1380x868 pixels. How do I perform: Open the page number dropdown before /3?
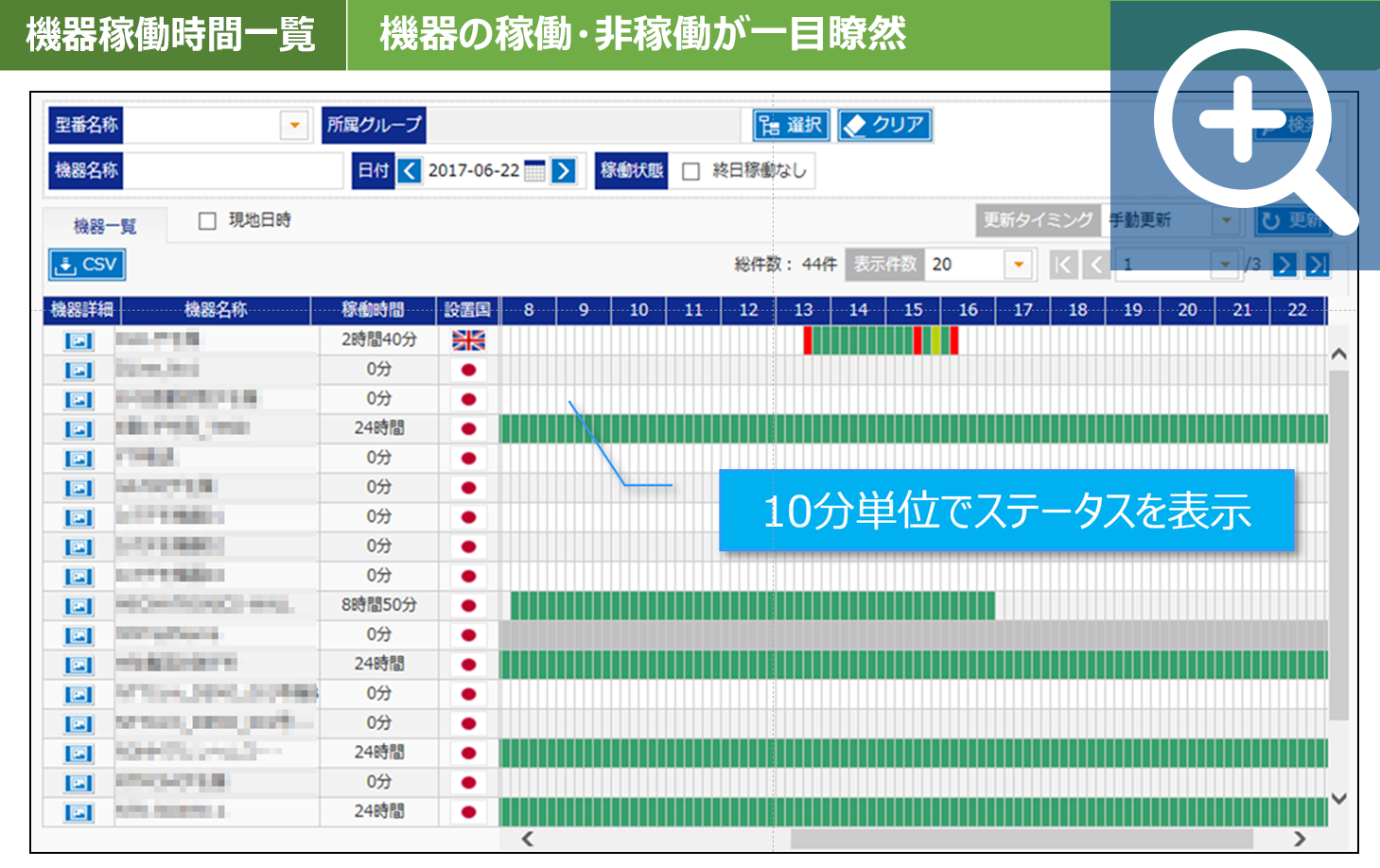(1226, 265)
